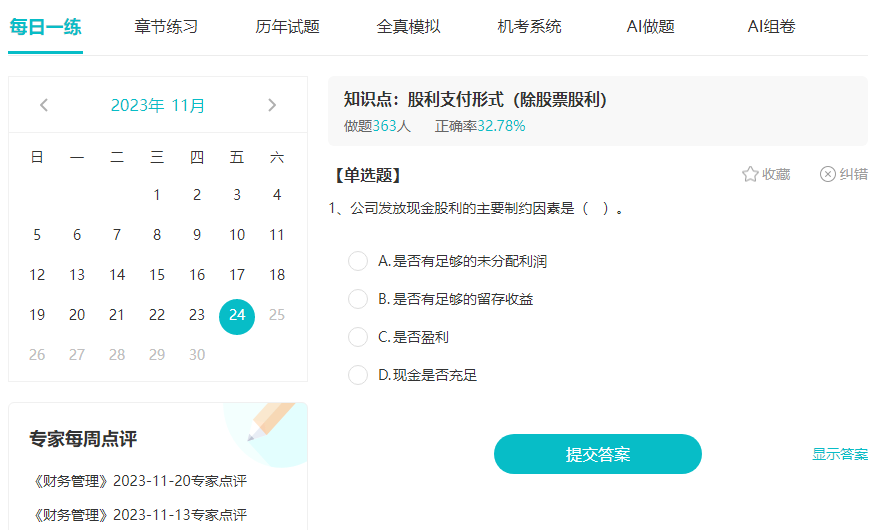Go to the 机考系统 tab

coord(529,27)
